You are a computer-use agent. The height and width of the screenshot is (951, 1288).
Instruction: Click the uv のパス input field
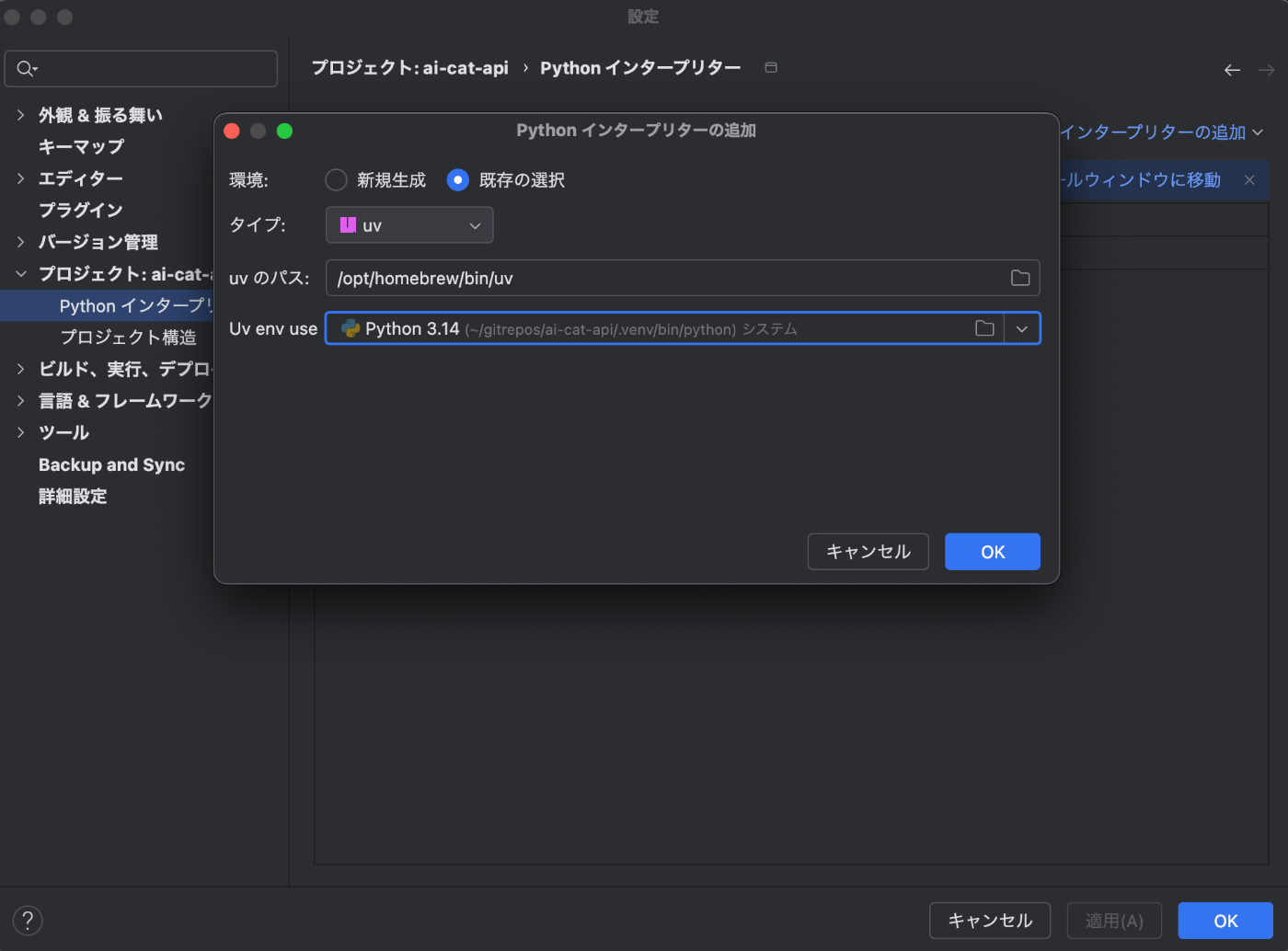683,278
